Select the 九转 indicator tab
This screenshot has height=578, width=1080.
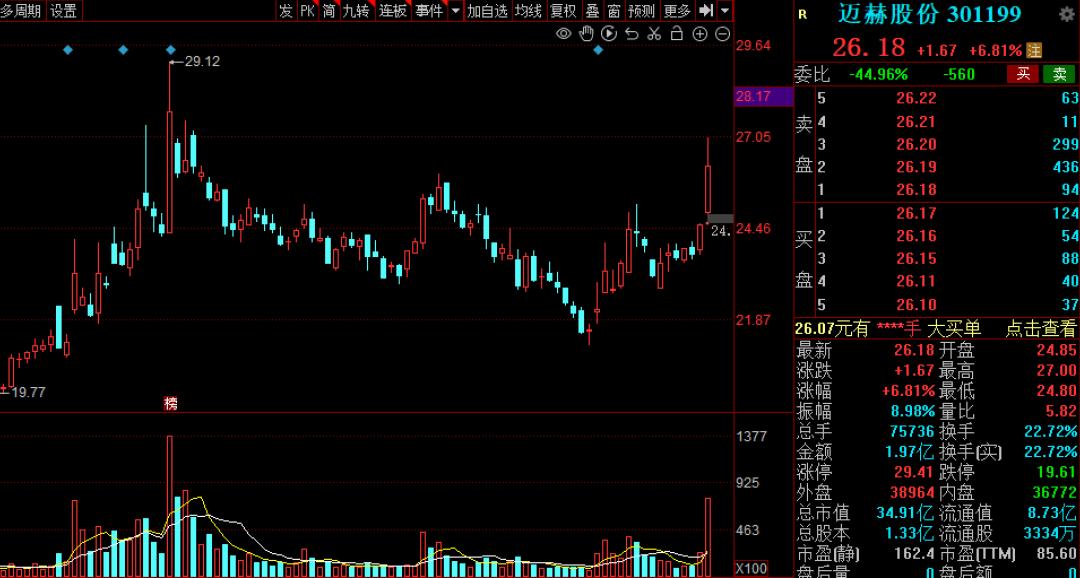[356, 11]
